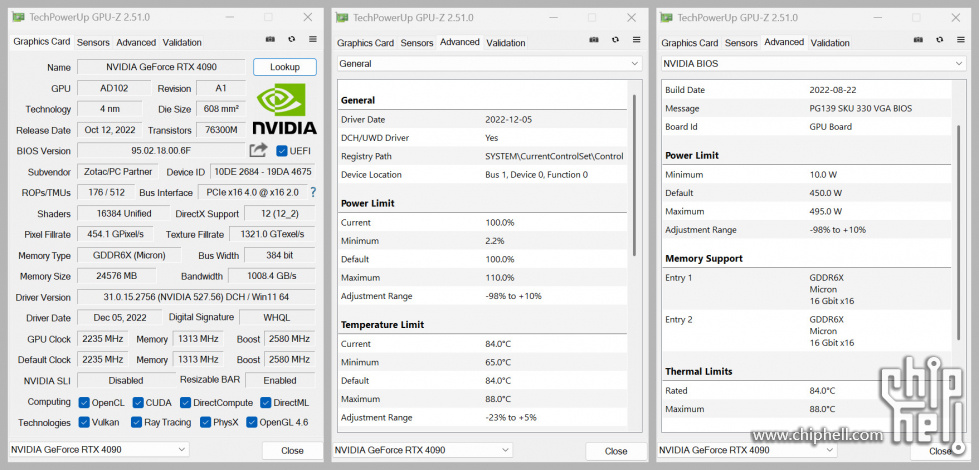Click the Bus Interface question mark icon

point(313,192)
